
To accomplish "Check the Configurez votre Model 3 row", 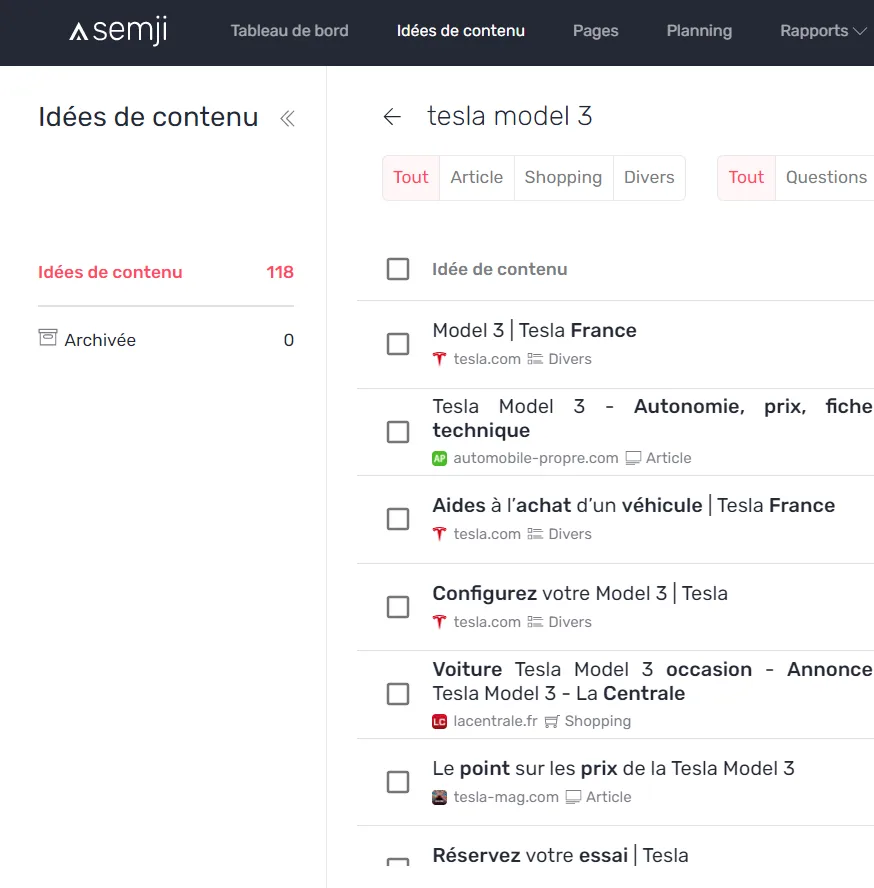I will point(398,607).
